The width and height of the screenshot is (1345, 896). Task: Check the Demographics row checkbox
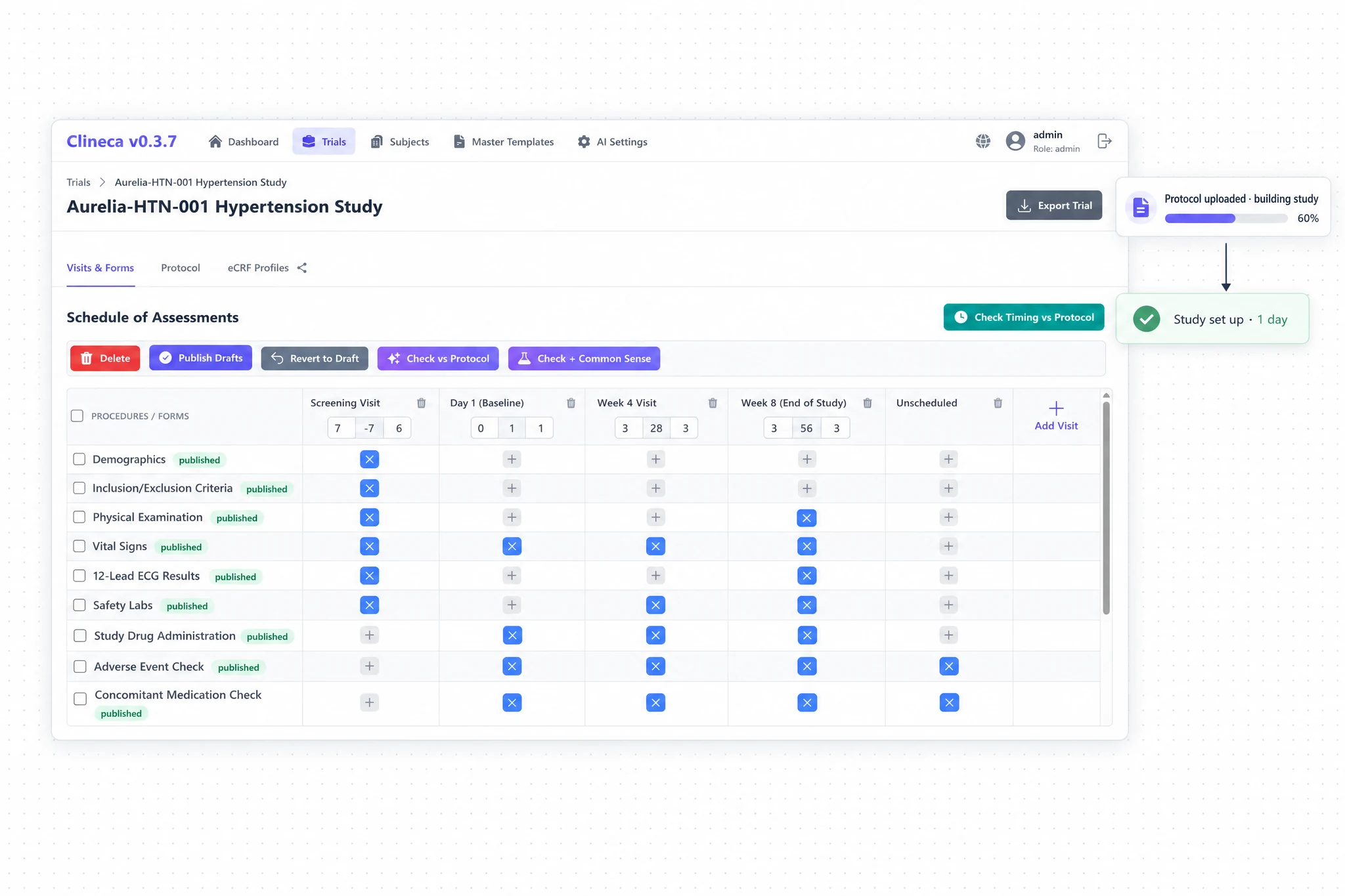[x=79, y=459]
